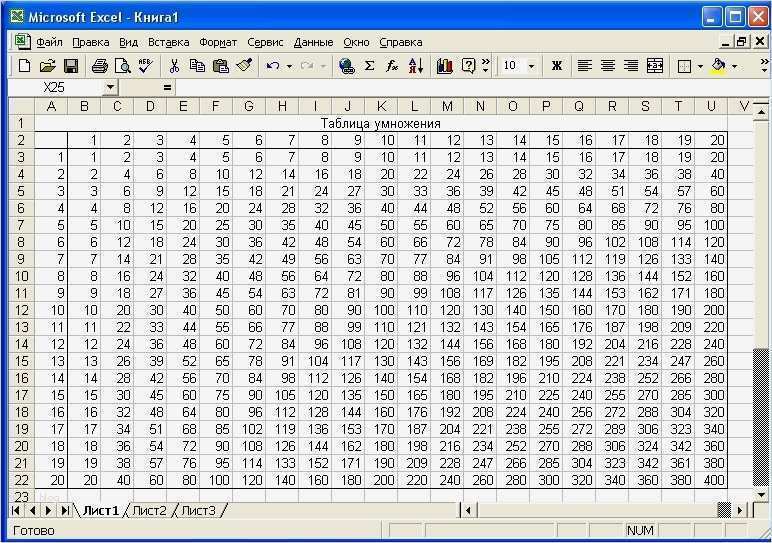Click the greyed-out Redo arrow
This screenshot has height=543, width=772.
tap(306, 65)
